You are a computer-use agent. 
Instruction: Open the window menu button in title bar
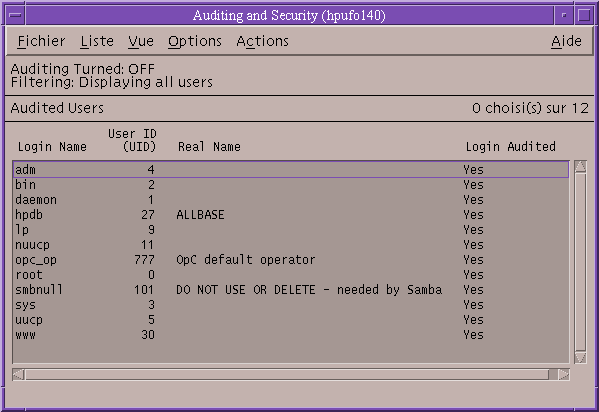(x=15, y=15)
